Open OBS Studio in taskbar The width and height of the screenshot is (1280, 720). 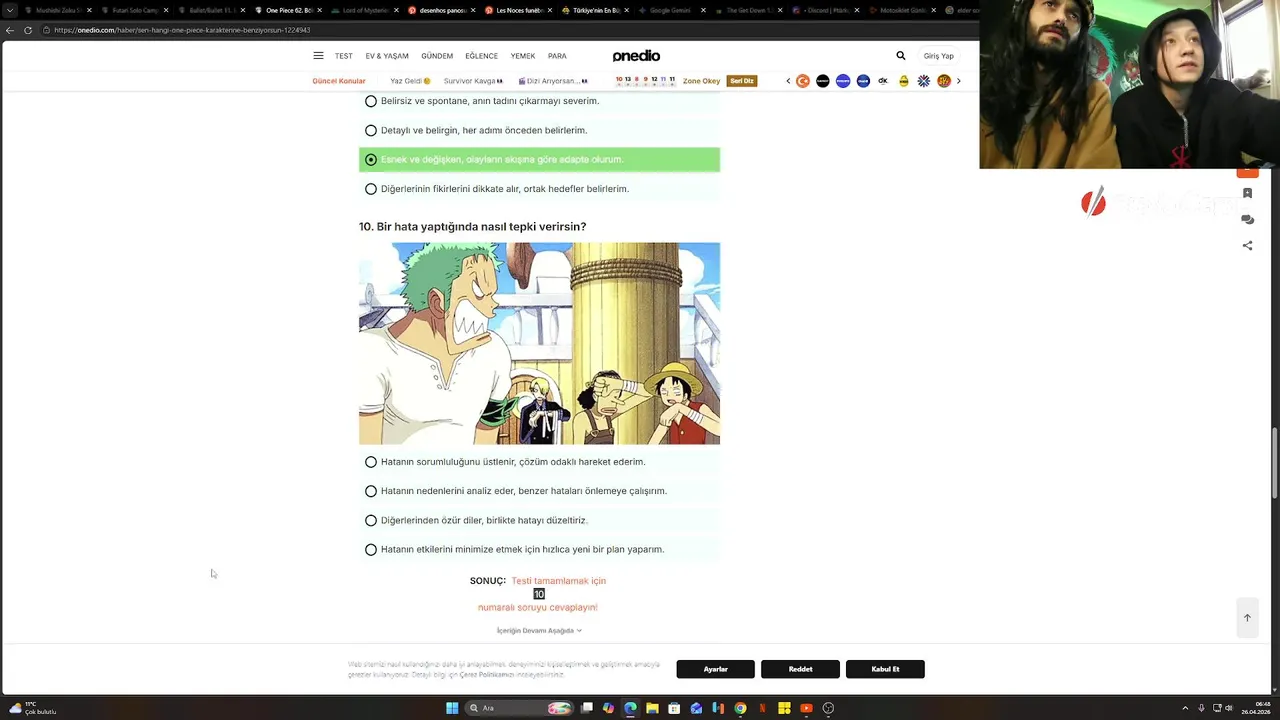pyautogui.click(x=828, y=708)
